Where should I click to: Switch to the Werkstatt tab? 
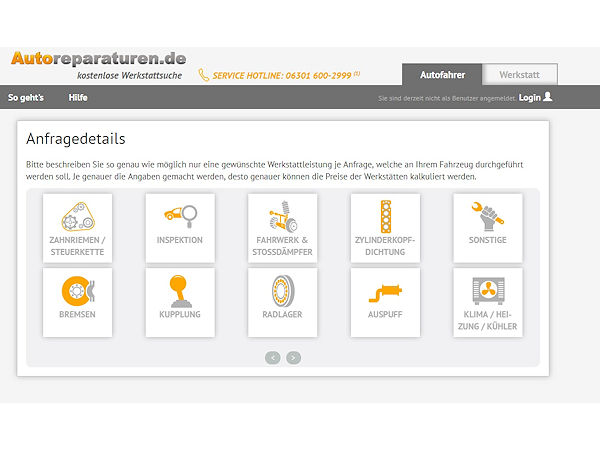click(520, 75)
